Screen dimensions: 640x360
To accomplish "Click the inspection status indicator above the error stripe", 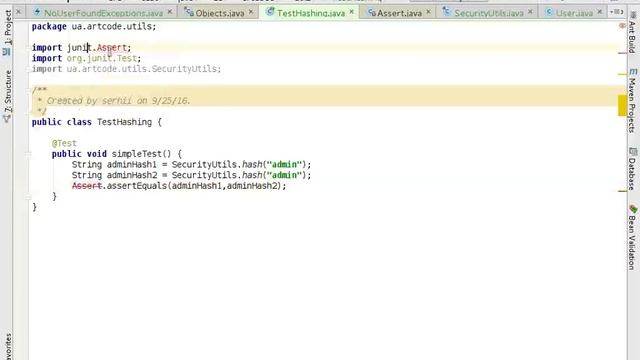I will click(x=622, y=26).
